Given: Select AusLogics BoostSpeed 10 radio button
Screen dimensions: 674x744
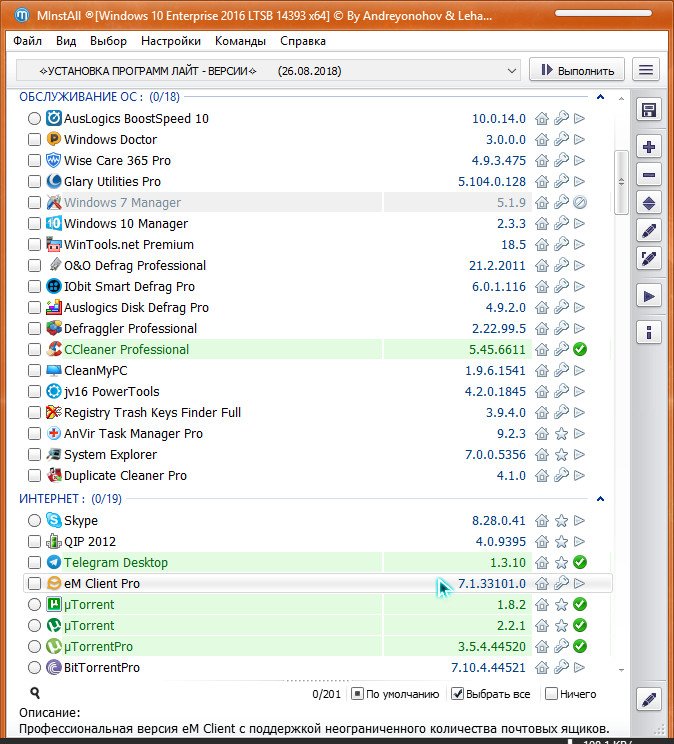Looking at the screenshot, I should click(34, 119).
